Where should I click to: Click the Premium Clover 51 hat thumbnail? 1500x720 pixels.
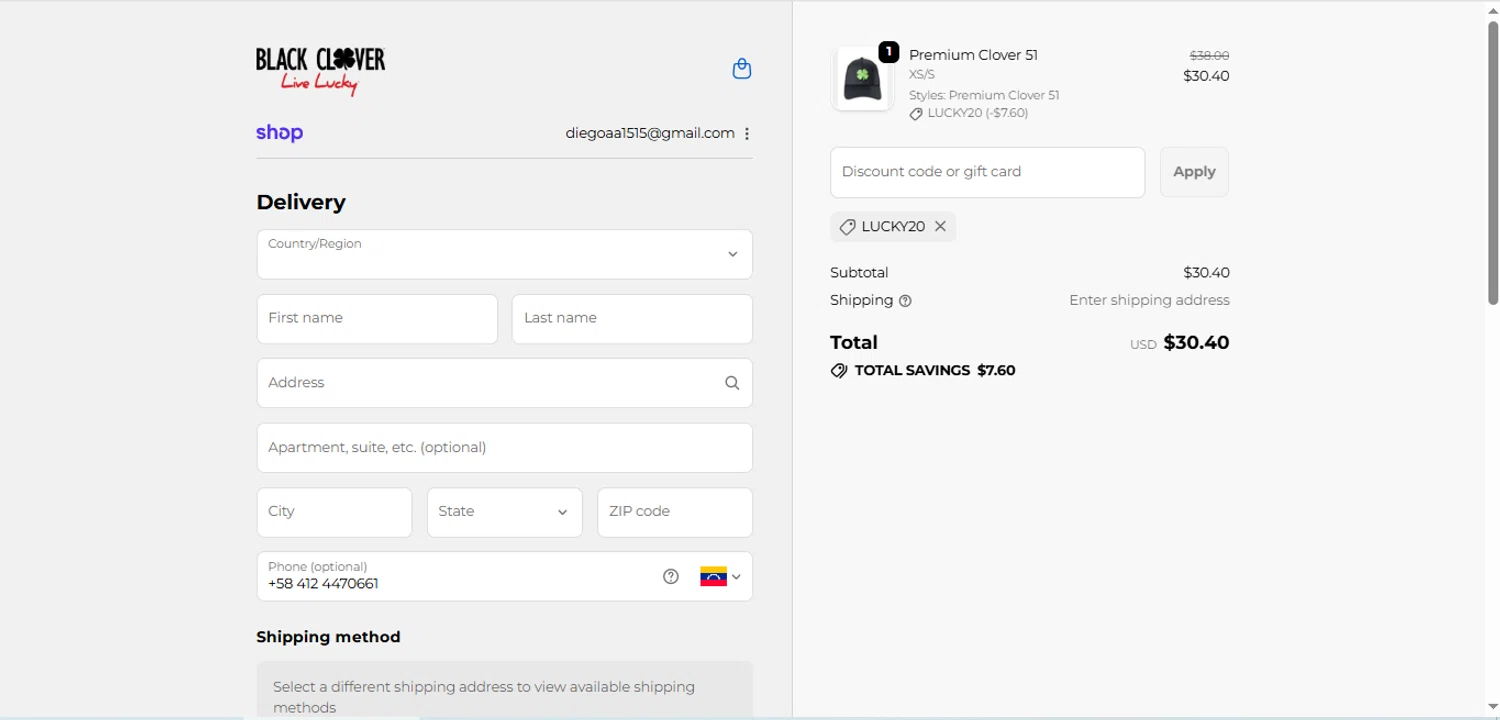(x=861, y=78)
